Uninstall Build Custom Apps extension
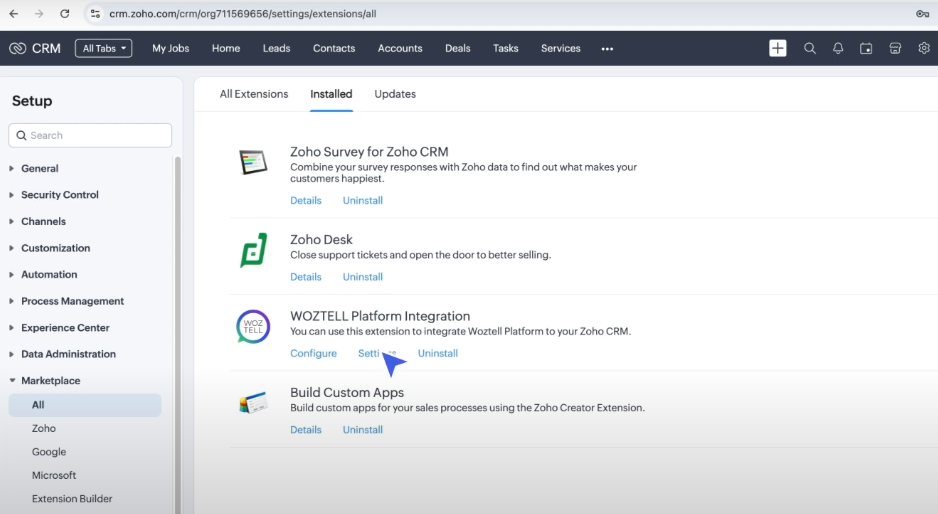This screenshot has height=514, width=938. click(x=363, y=430)
